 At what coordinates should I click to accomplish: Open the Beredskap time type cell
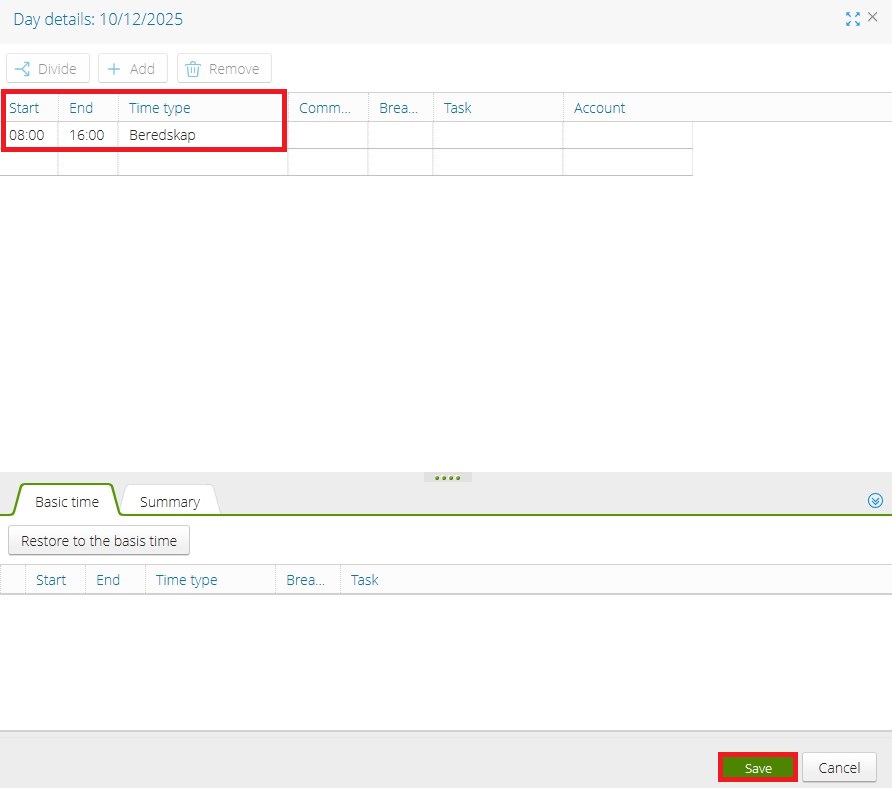pyautogui.click(x=200, y=135)
